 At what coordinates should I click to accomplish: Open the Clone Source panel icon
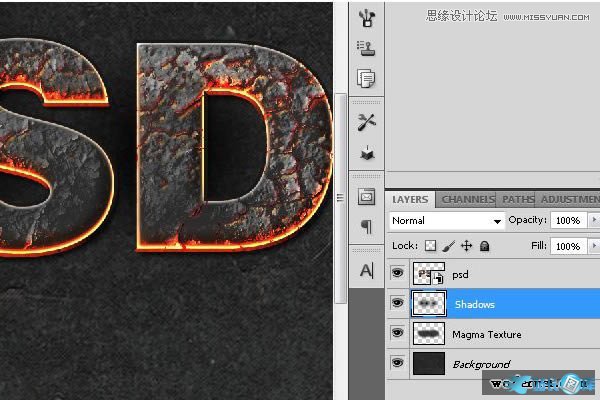(366, 46)
